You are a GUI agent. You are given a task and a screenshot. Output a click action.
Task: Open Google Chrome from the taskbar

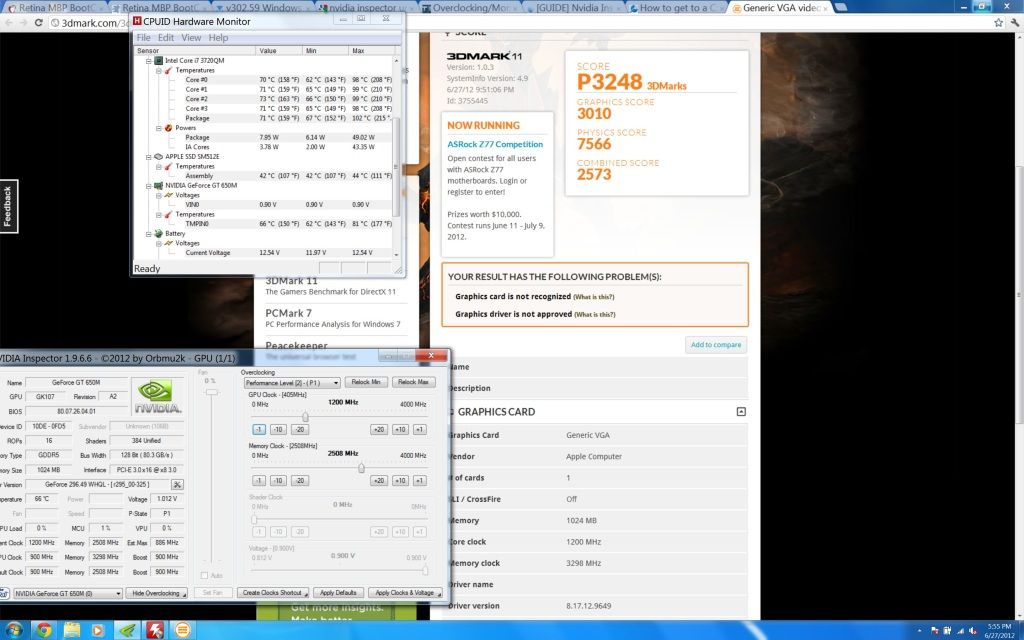[x=44, y=630]
